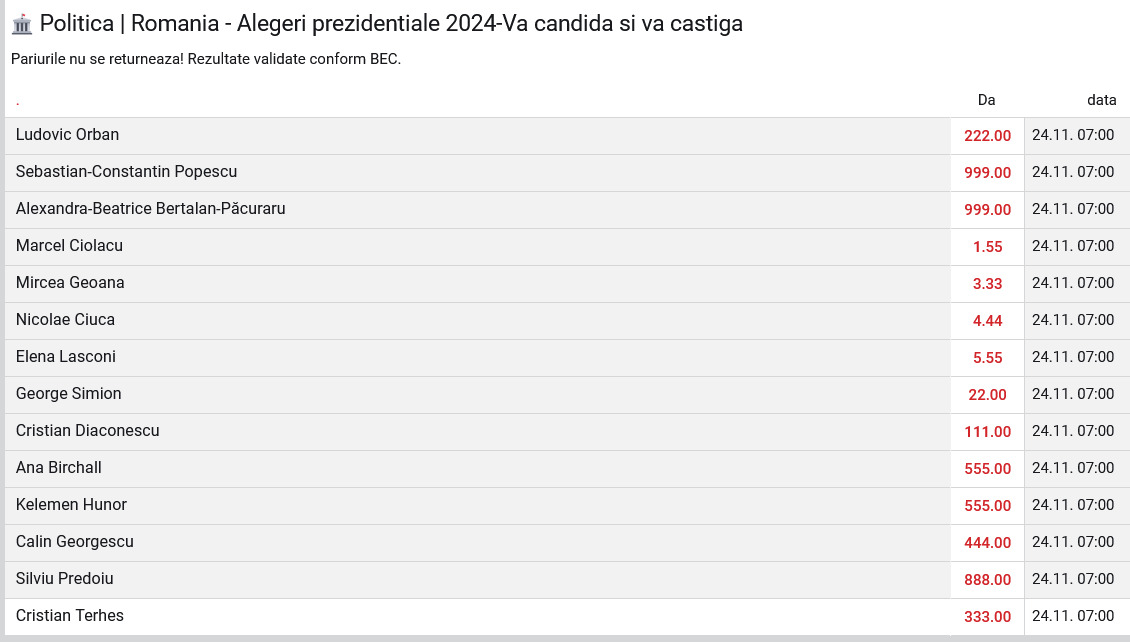Choose 999.00 odds for Alexandra-Beatrice Bertalan-Păcuraru
The height and width of the screenshot is (642, 1130).
tap(987, 210)
